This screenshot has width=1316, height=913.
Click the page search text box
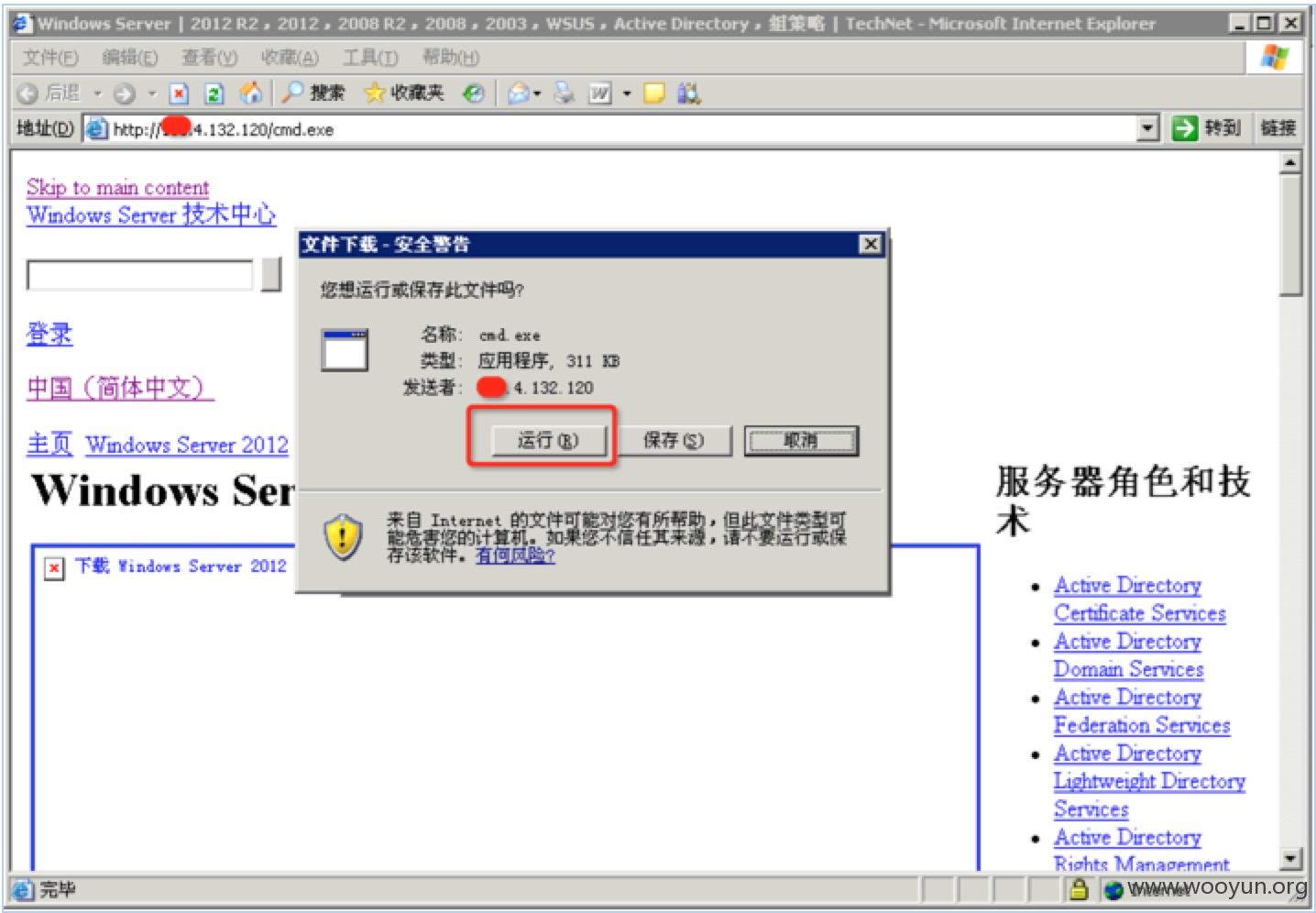coord(140,275)
